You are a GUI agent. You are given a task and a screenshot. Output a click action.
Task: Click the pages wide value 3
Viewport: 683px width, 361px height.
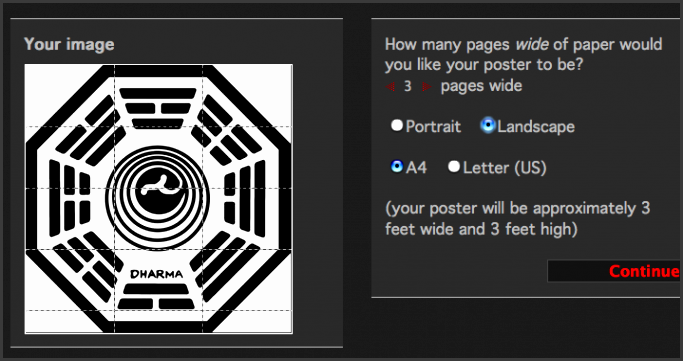point(408,86)
